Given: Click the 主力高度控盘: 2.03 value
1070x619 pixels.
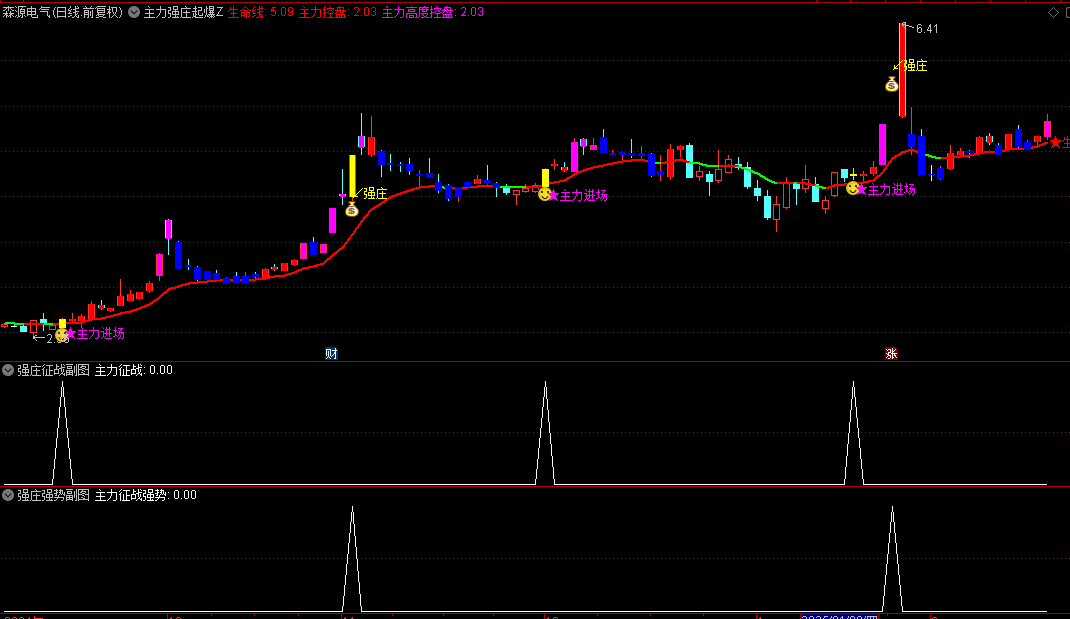Looking at the screenshot, I should tap(433, 12).
